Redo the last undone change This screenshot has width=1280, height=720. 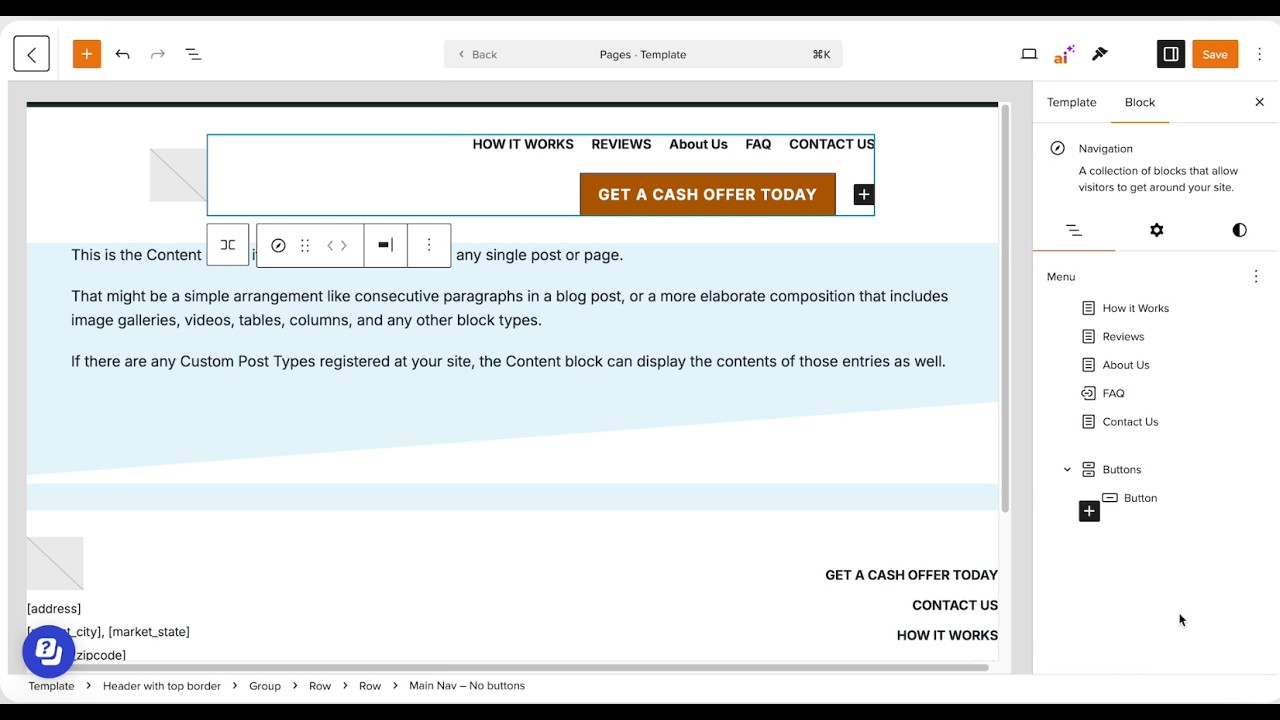click(x=157, y=54)
